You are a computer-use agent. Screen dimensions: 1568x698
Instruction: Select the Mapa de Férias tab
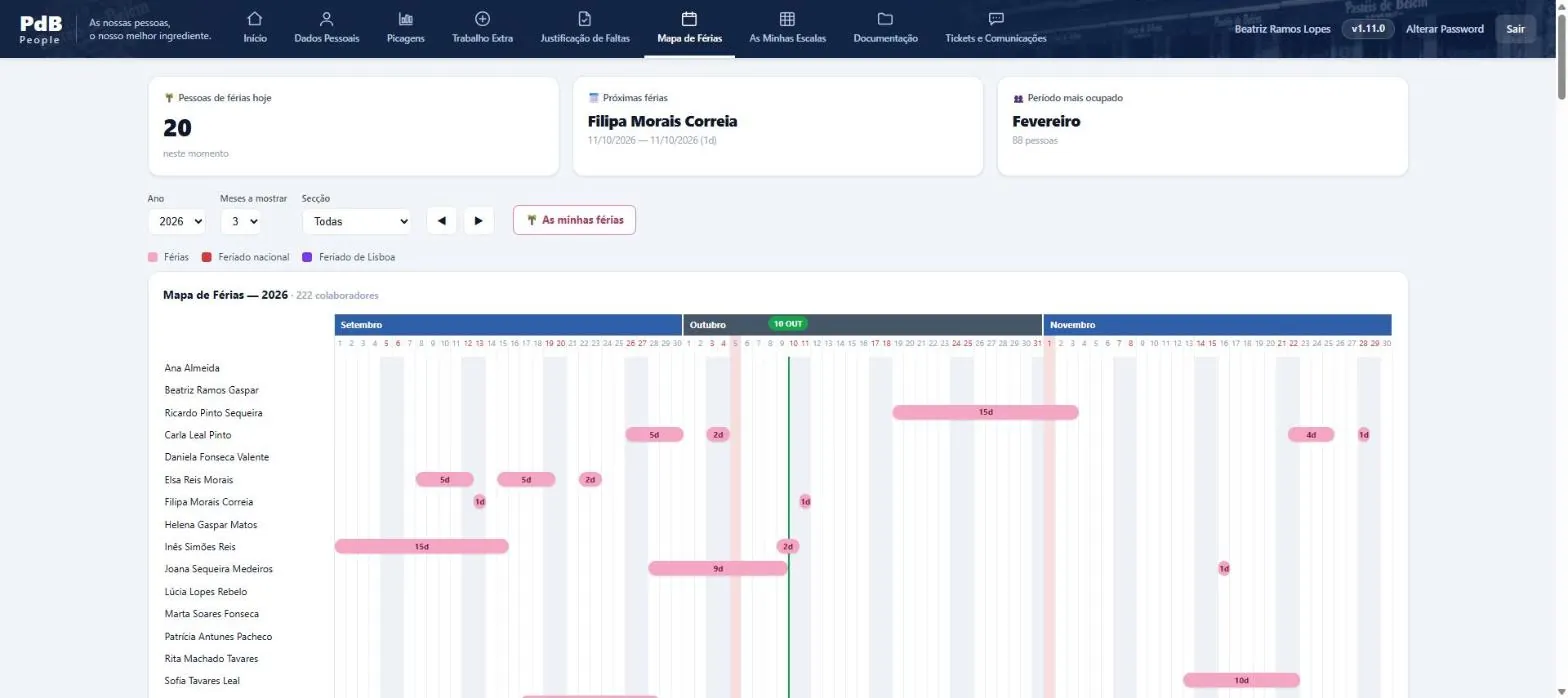click(x=690, y=28)
